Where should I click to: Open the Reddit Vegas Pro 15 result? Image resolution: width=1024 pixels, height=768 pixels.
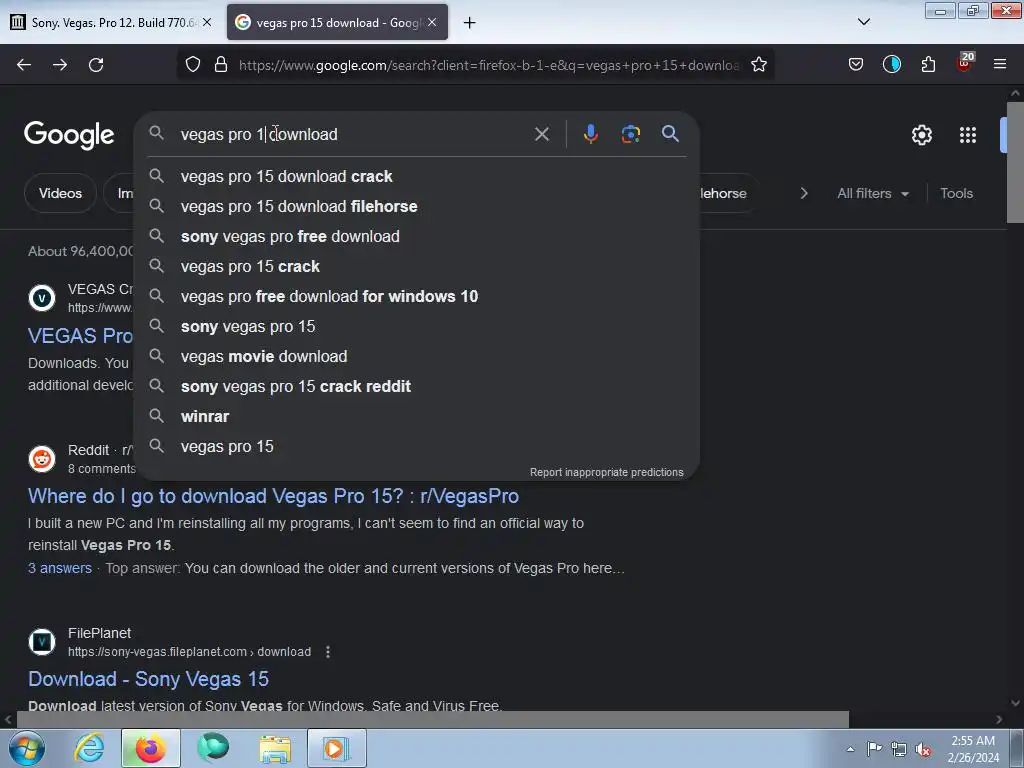pos(273,496)
